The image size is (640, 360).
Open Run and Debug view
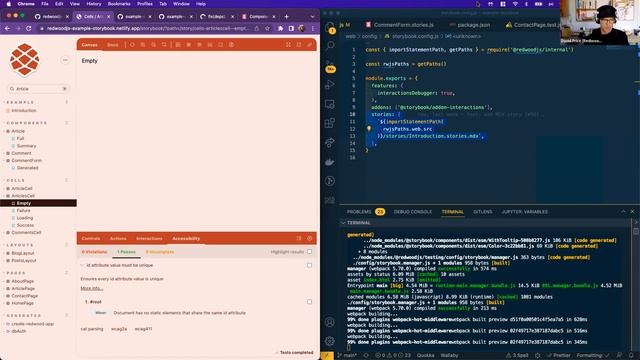click(x=330, y=84)
